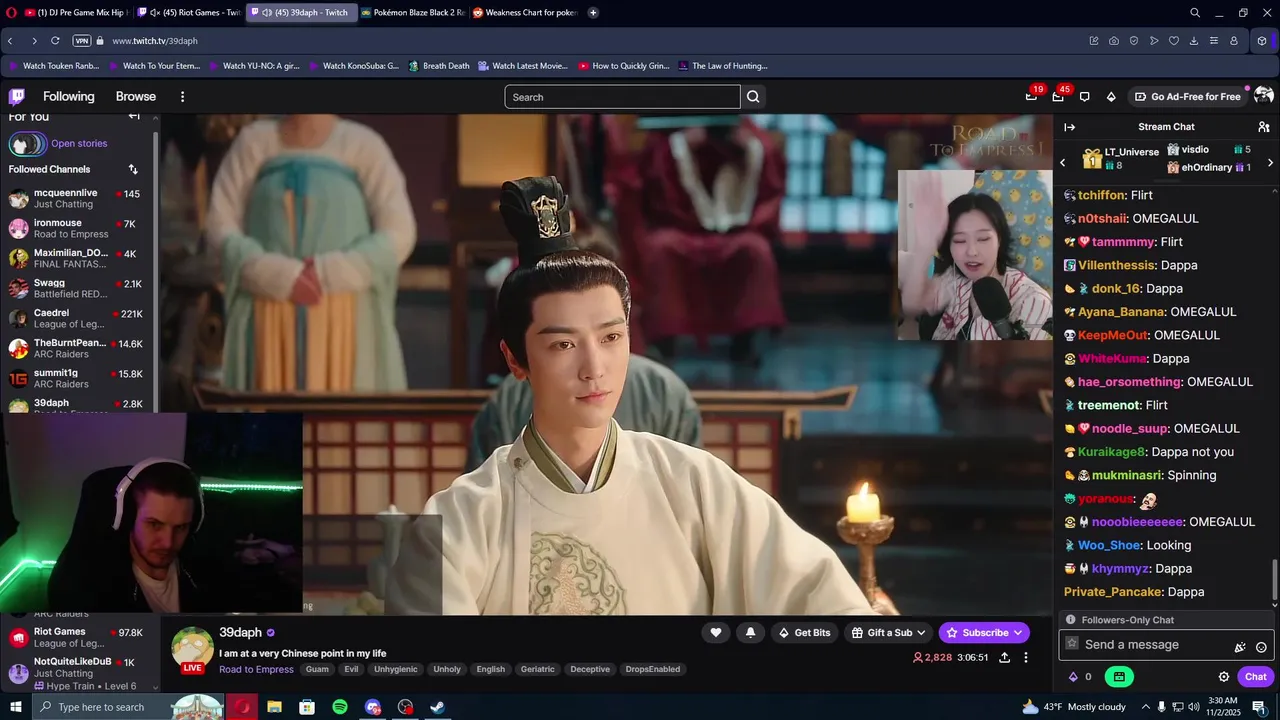Open the Road to Empress category link
This screenshot has width=1280, height=720.
[256, 669]
